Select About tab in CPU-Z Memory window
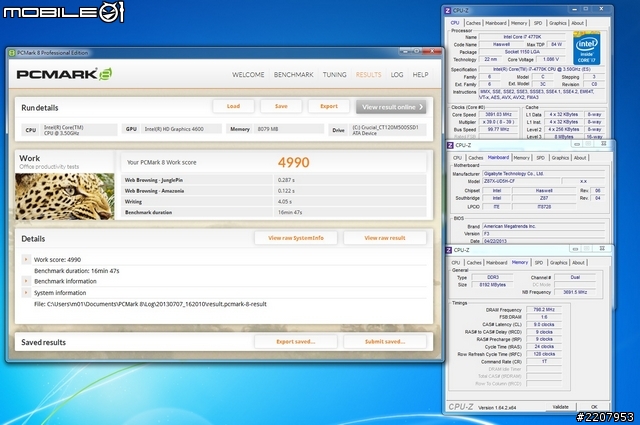This screenshot has width=640, height=425. [x=578, y=263]
